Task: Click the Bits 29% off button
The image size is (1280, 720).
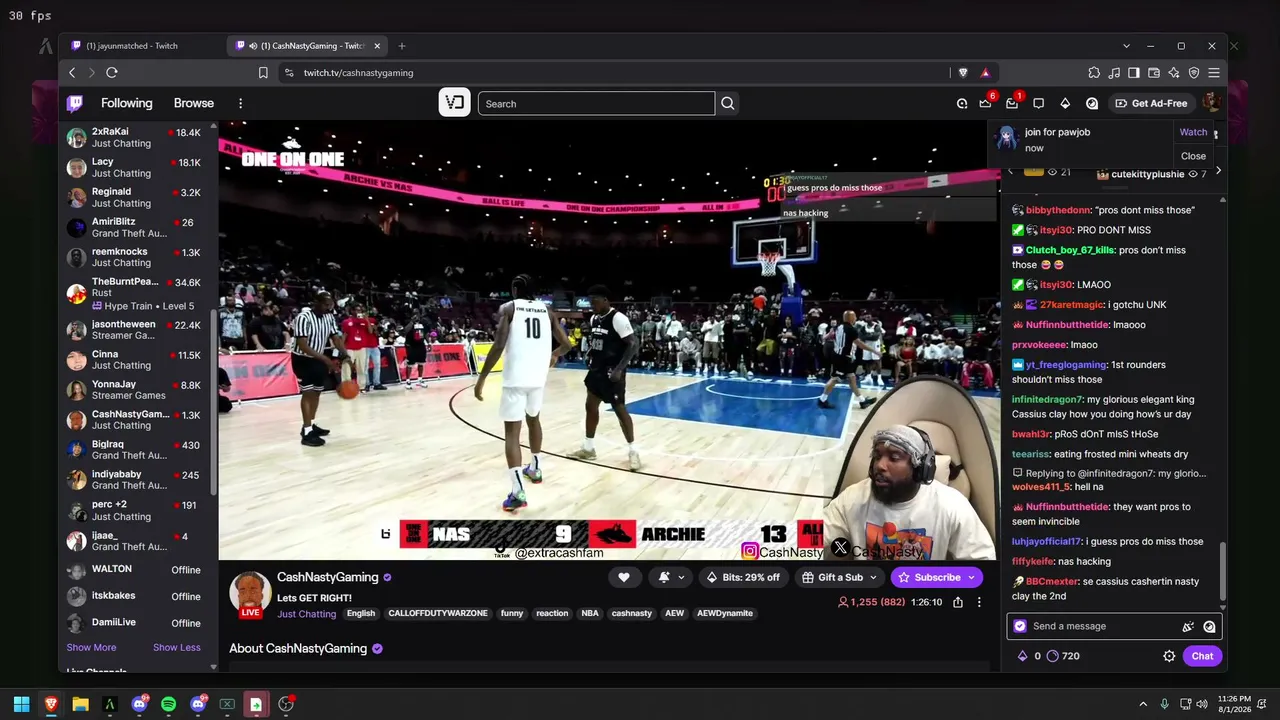Action: pyautogui.click(x=743, y=577)
